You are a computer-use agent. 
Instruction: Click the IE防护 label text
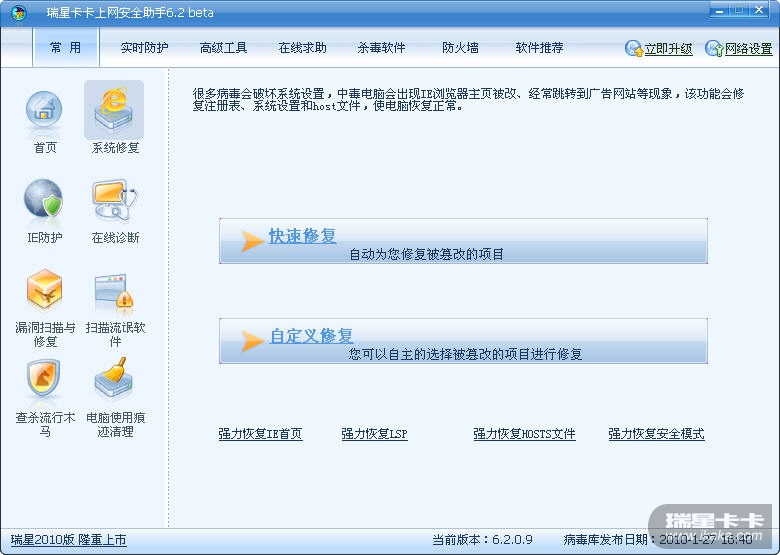45,238
